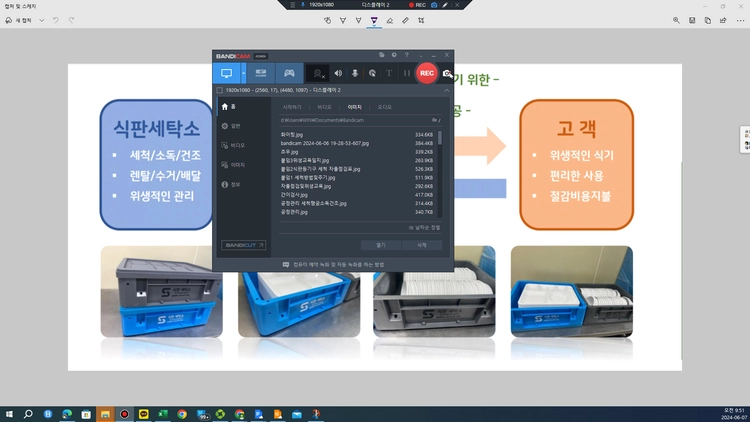Open the 새 캡처 dropdown arrow
Viewport: 750px width, 422px height.
click(x=42, y=21)
